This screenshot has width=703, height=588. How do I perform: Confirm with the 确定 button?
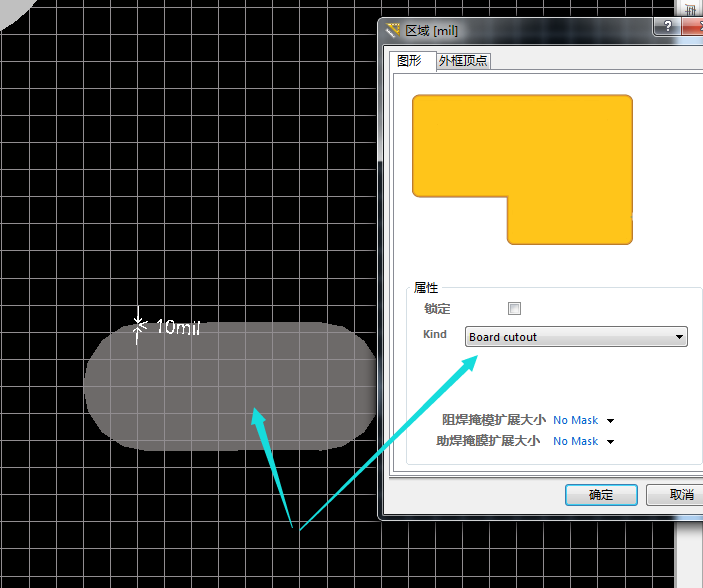(x=601, y=495)
